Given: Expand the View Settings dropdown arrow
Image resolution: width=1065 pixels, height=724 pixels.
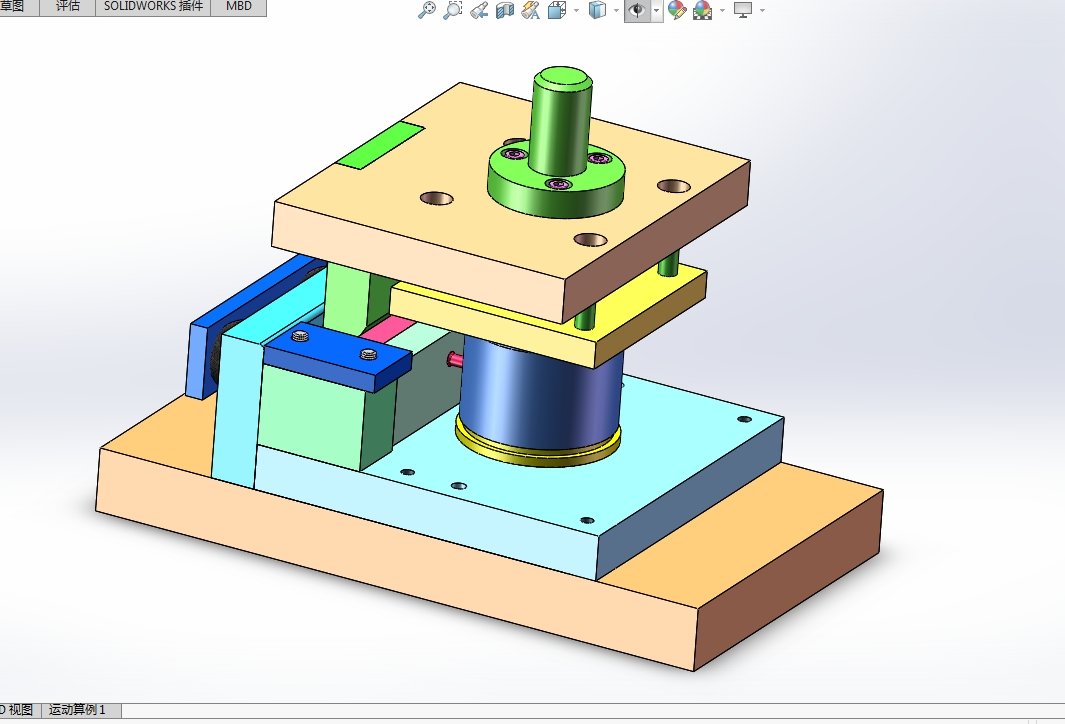Looking at the screenshot, I should click(762, 10).
